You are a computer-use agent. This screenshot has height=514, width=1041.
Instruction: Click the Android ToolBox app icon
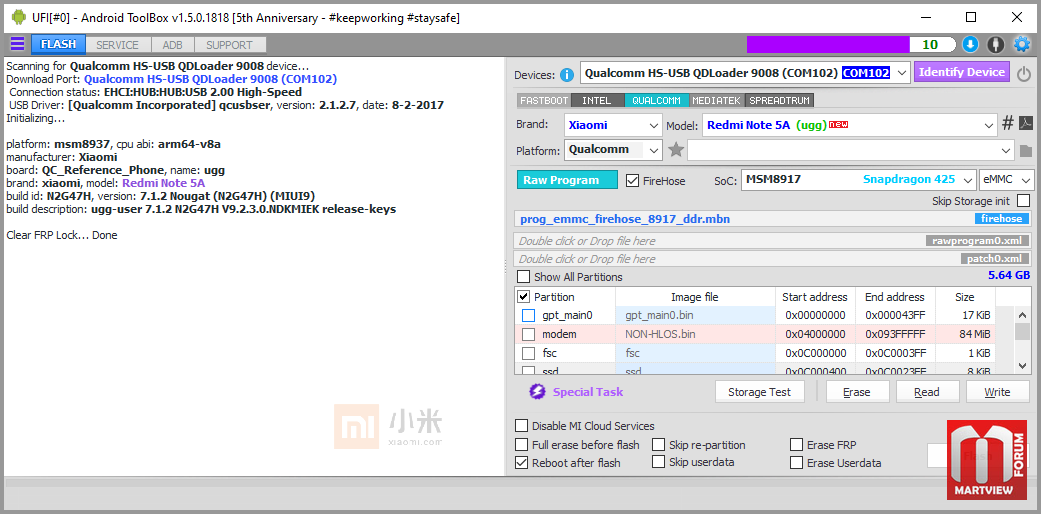coord(19,17)
